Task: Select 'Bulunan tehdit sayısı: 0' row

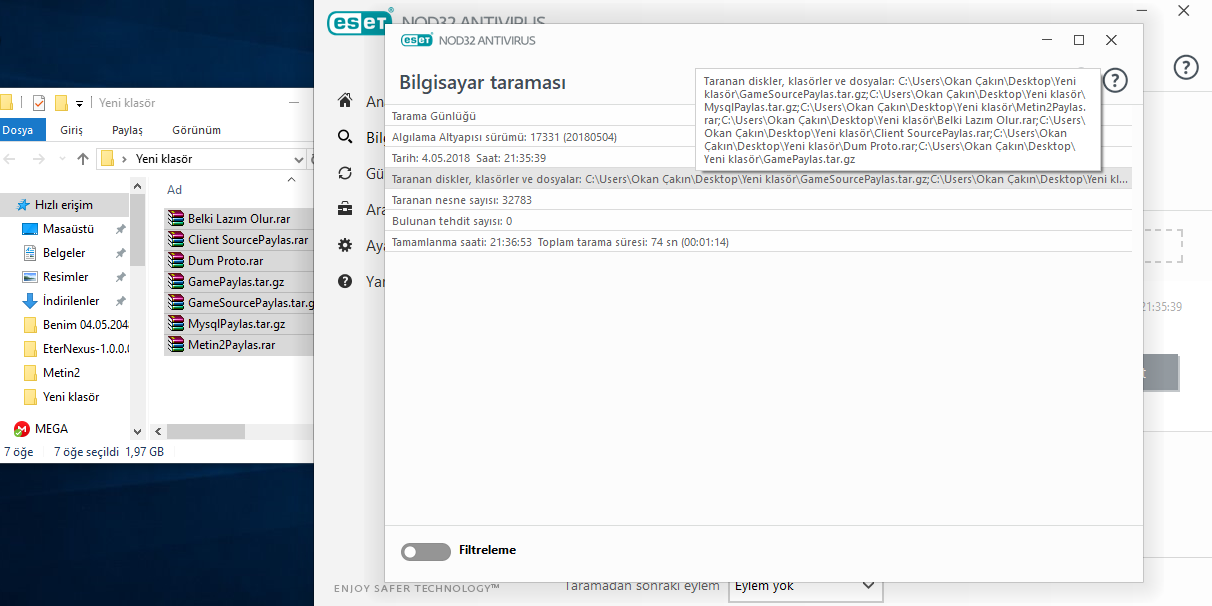Action: click(x=761, y=221)
